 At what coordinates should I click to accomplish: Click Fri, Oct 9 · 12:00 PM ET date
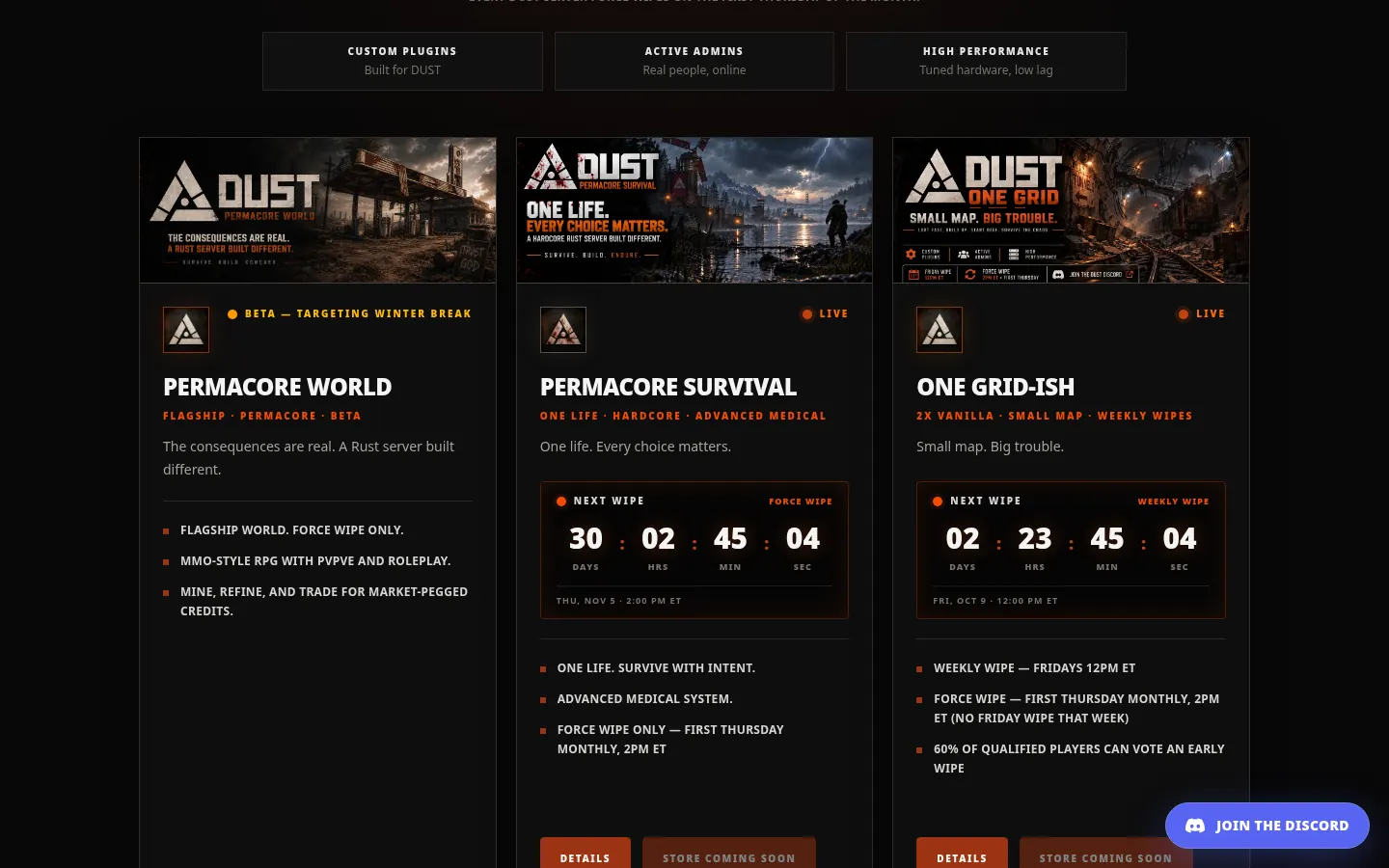(995, 601)
